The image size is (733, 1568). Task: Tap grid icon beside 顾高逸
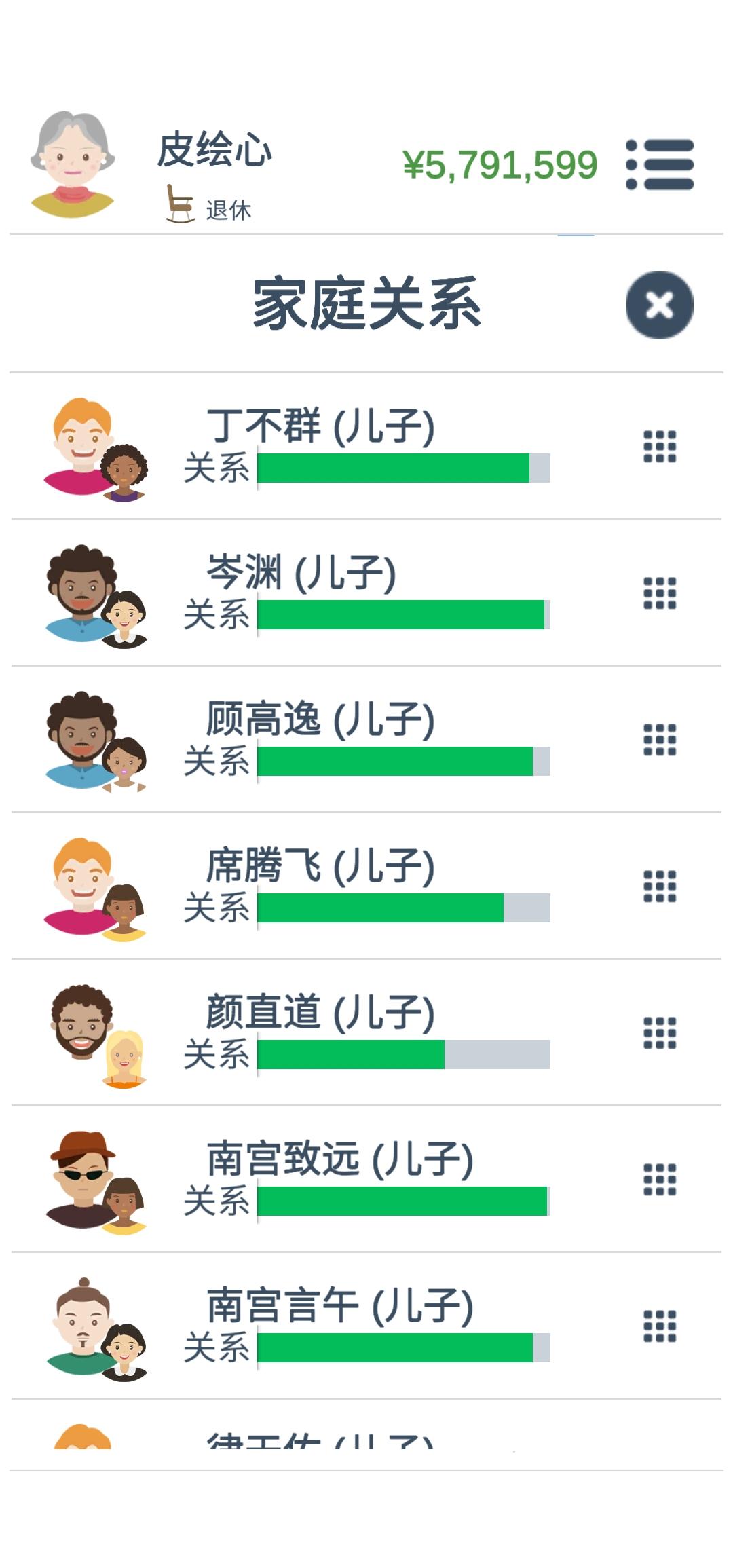click(x=660, y=740)
